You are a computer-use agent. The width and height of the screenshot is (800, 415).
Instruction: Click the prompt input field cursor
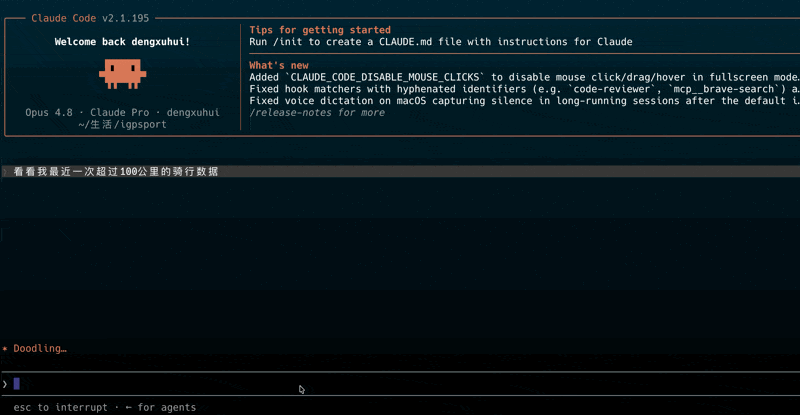click(16, 383)
